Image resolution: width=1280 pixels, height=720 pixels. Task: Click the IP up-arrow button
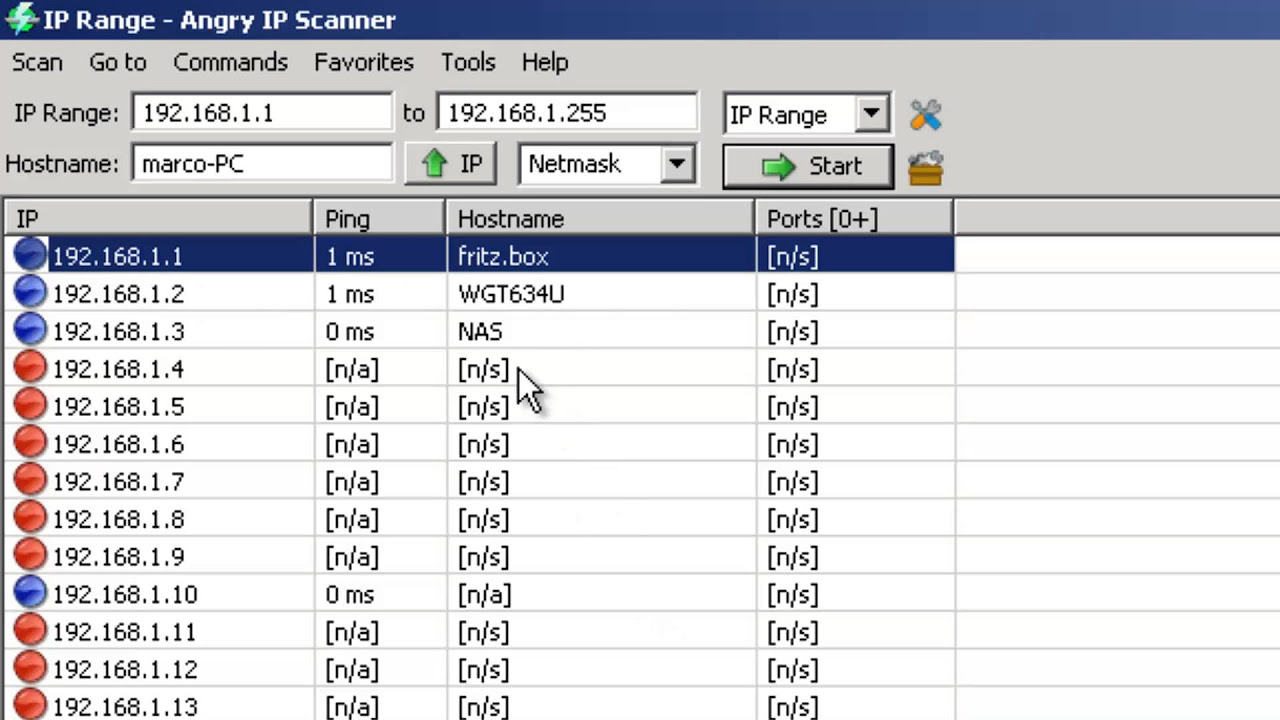450,164
